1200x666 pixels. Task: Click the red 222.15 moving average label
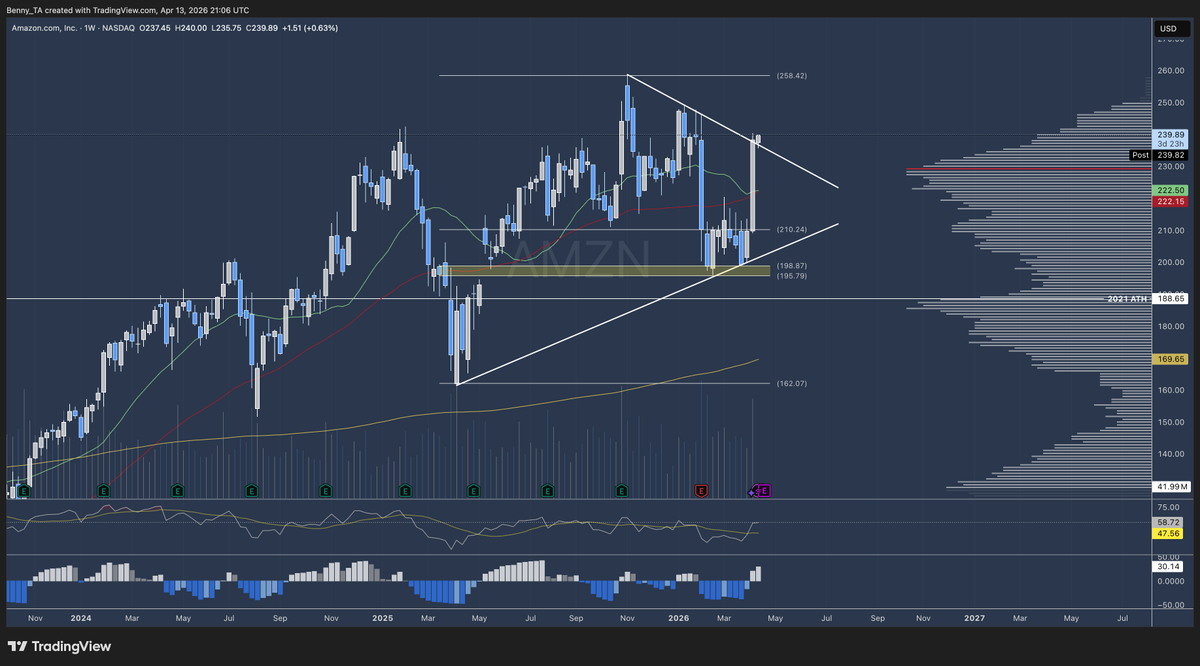coord(1171,201)
